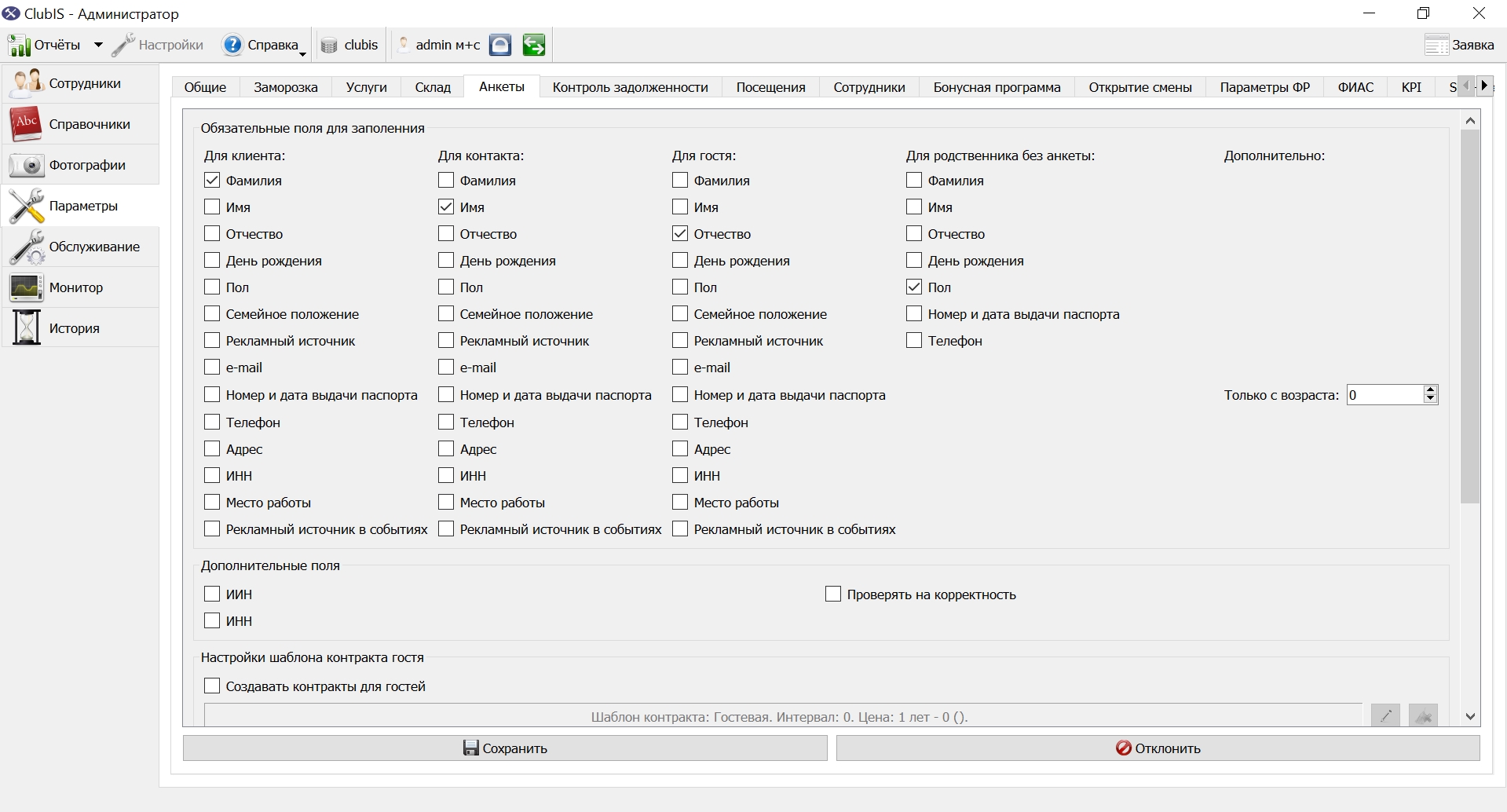Increase the Только с возраста value
Image resolution: width=1507 pixels, height=812 pixels.
coord(1431,390)
